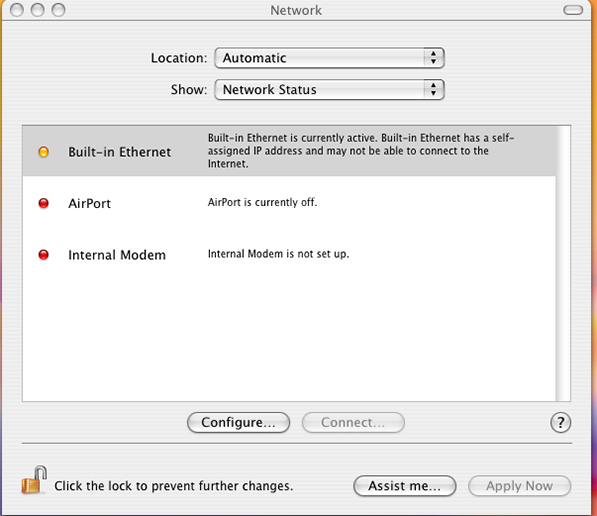Click the Assist me... button
The height and width of the screenshot is (516, 597).
404,486
